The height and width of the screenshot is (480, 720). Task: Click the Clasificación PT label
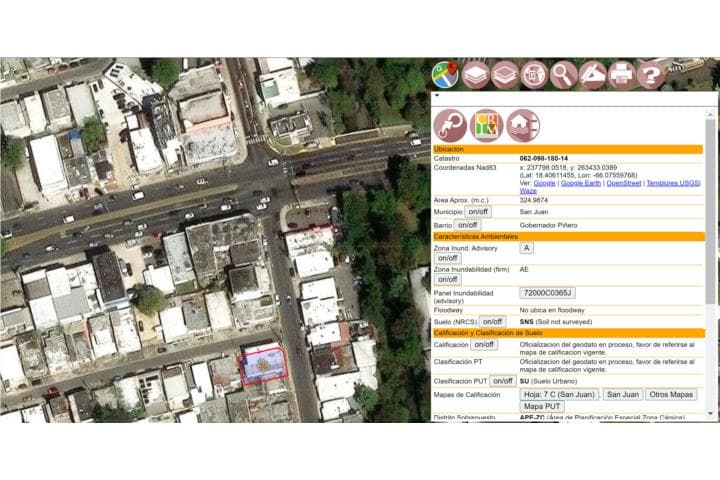pyautogui.click(x=458, y=362)
